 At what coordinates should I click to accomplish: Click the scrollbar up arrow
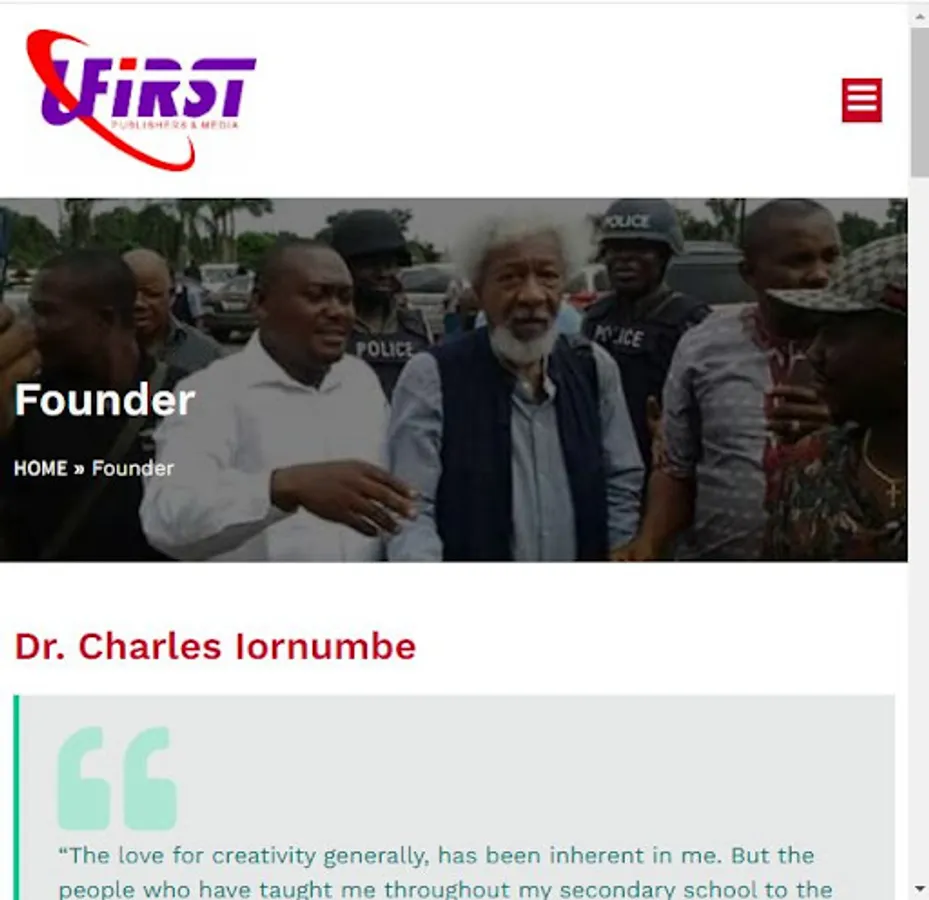(919, 17)
